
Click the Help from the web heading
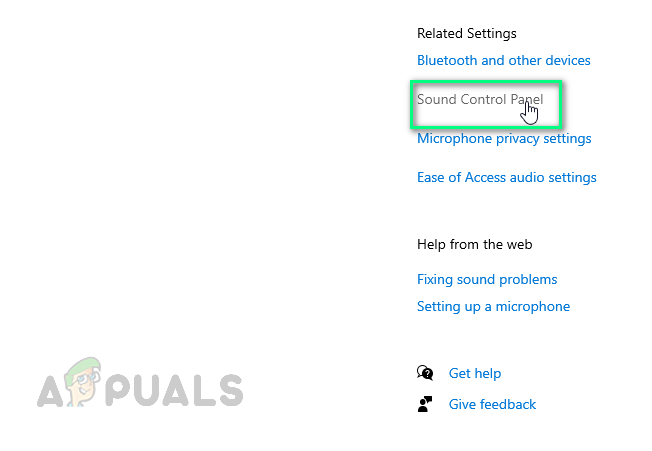tap(474, 244)
